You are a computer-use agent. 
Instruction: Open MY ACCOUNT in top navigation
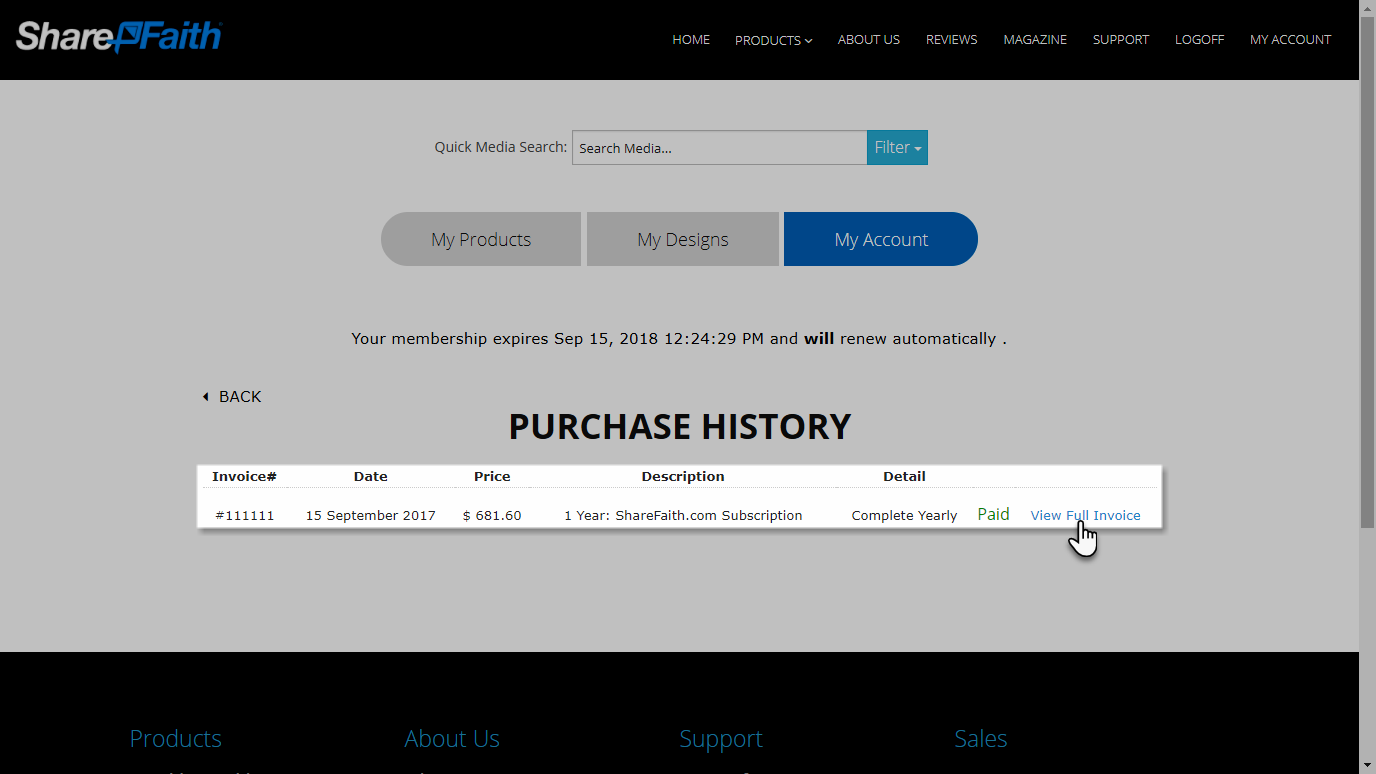point(1290,40)
